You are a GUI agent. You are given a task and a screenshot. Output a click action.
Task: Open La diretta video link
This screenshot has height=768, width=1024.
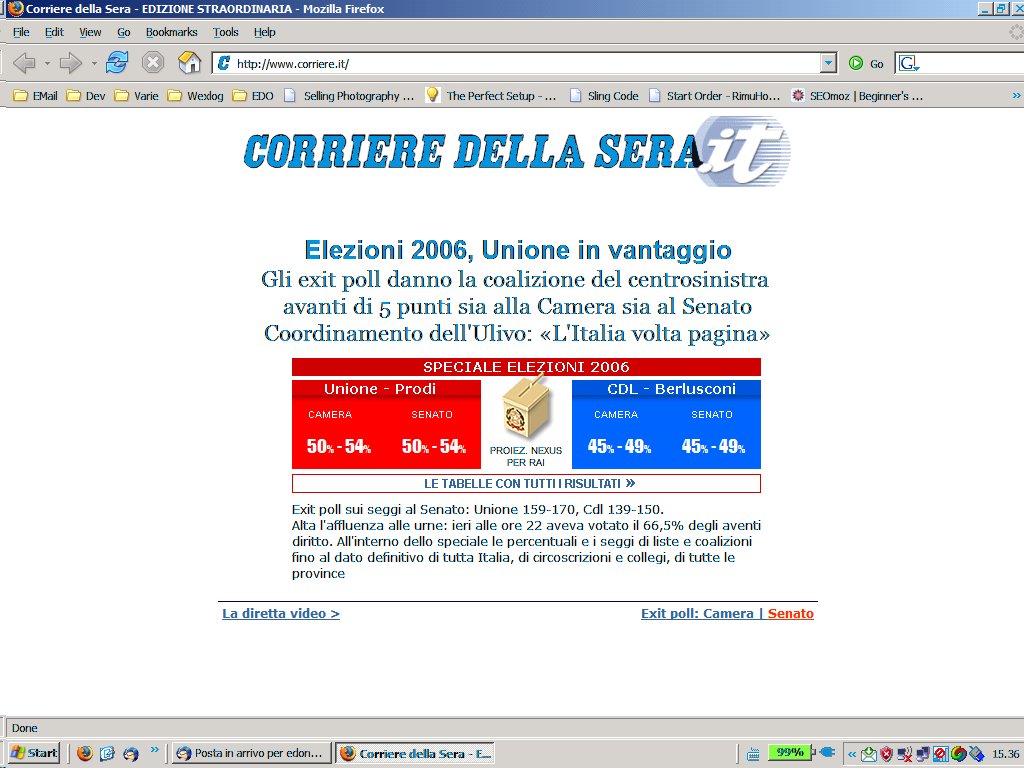tap(281, 613)
